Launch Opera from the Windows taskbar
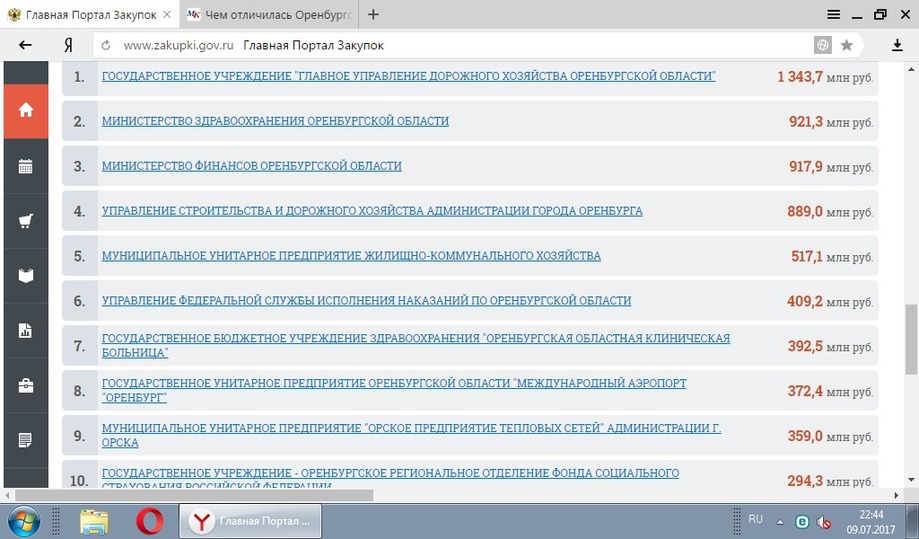919x539 pixels. (150, 521)
